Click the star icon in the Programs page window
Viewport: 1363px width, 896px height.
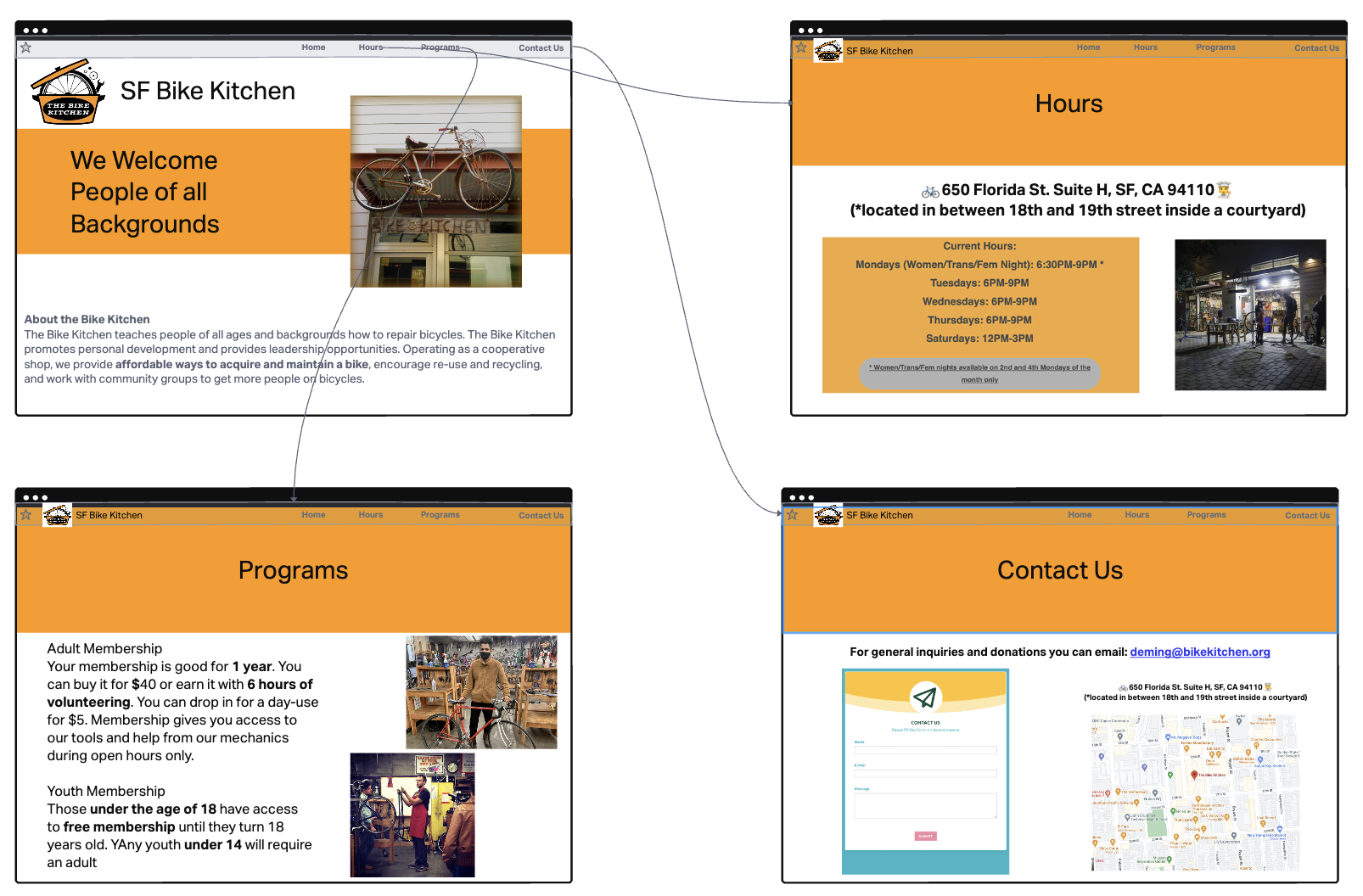tap(26, 515)
